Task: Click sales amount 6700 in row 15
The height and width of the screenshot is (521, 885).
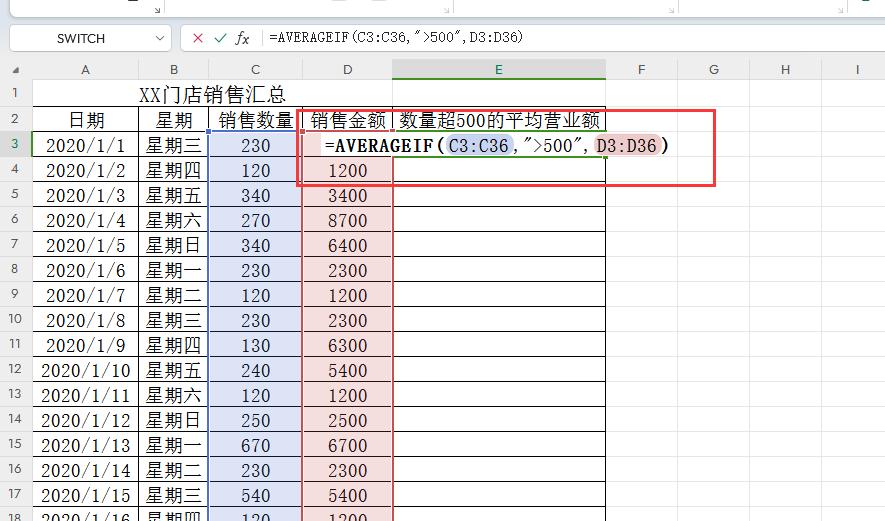Action: 348,445
